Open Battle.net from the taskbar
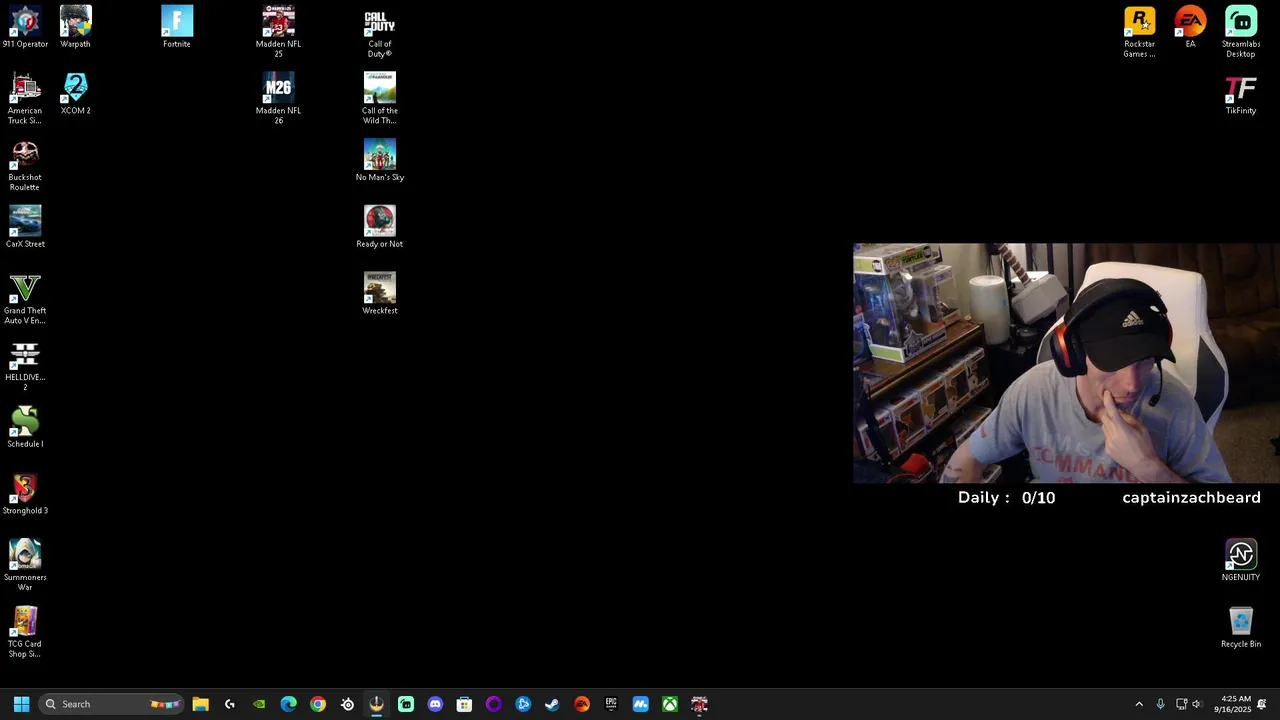Screen dimensions: 1280x720 523,704
